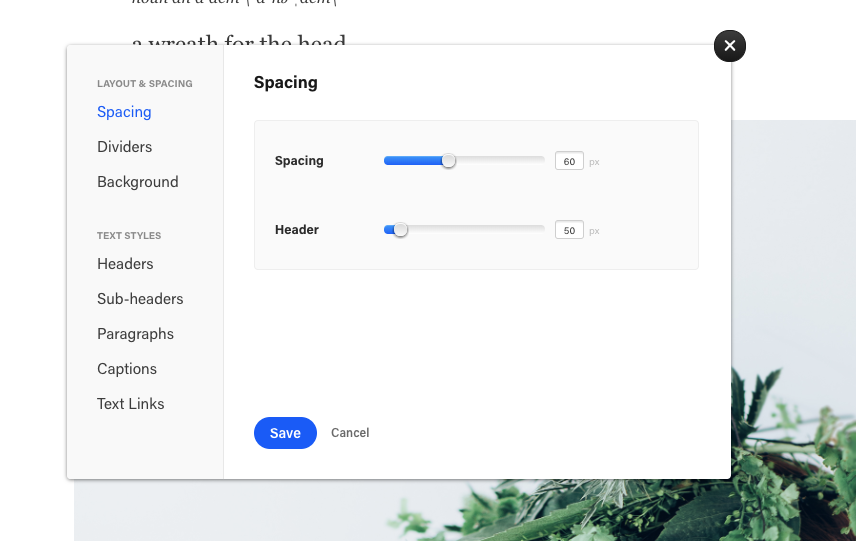
Task: Click the Spacing panel heading
Action: (x=286, y=82)
